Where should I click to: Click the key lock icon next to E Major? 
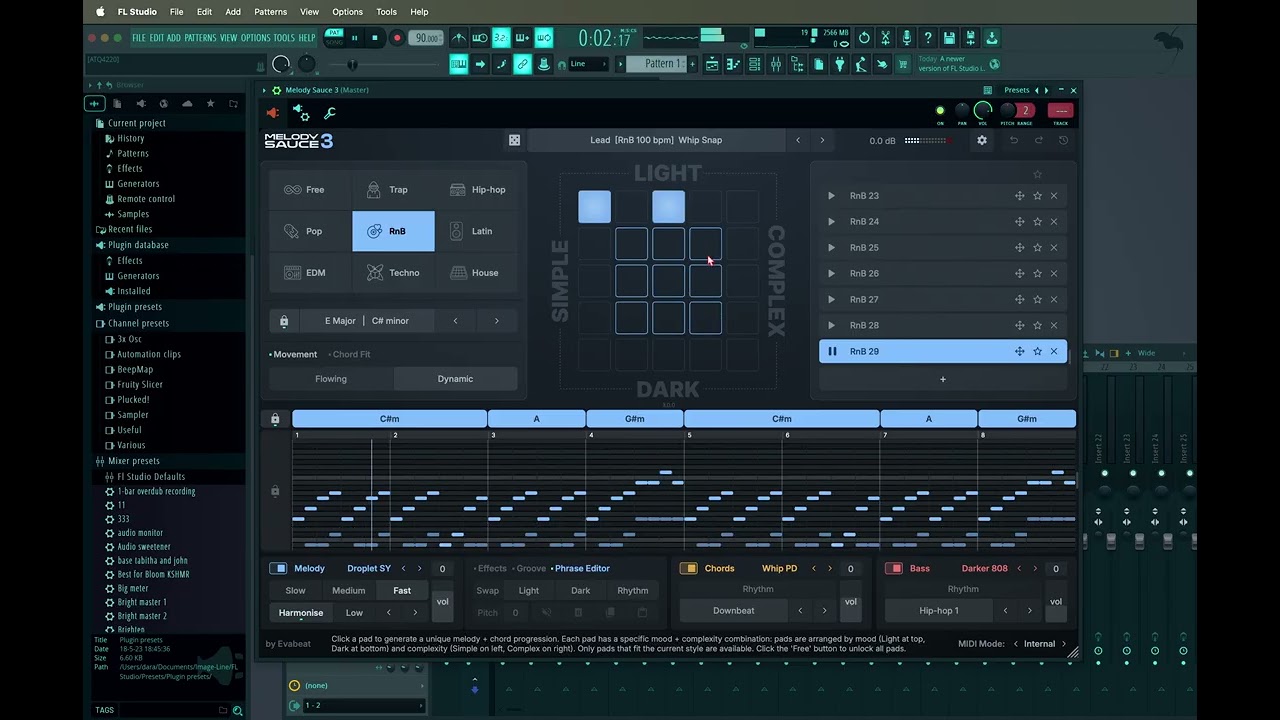pos(284,321)
